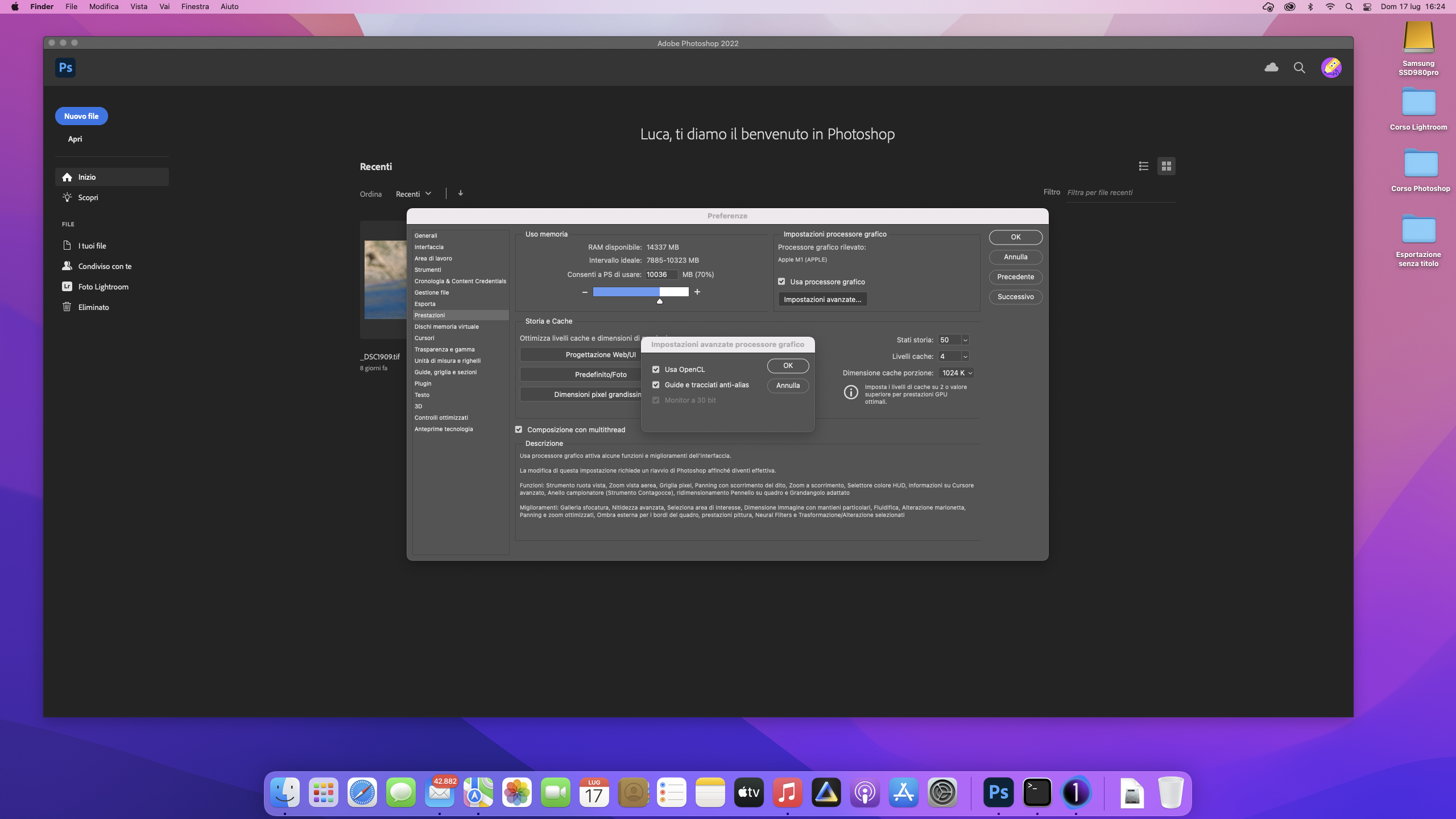Open Spotlight search in menu bar
Screen dimensions: 1456x819
[x=1349, y=7]
